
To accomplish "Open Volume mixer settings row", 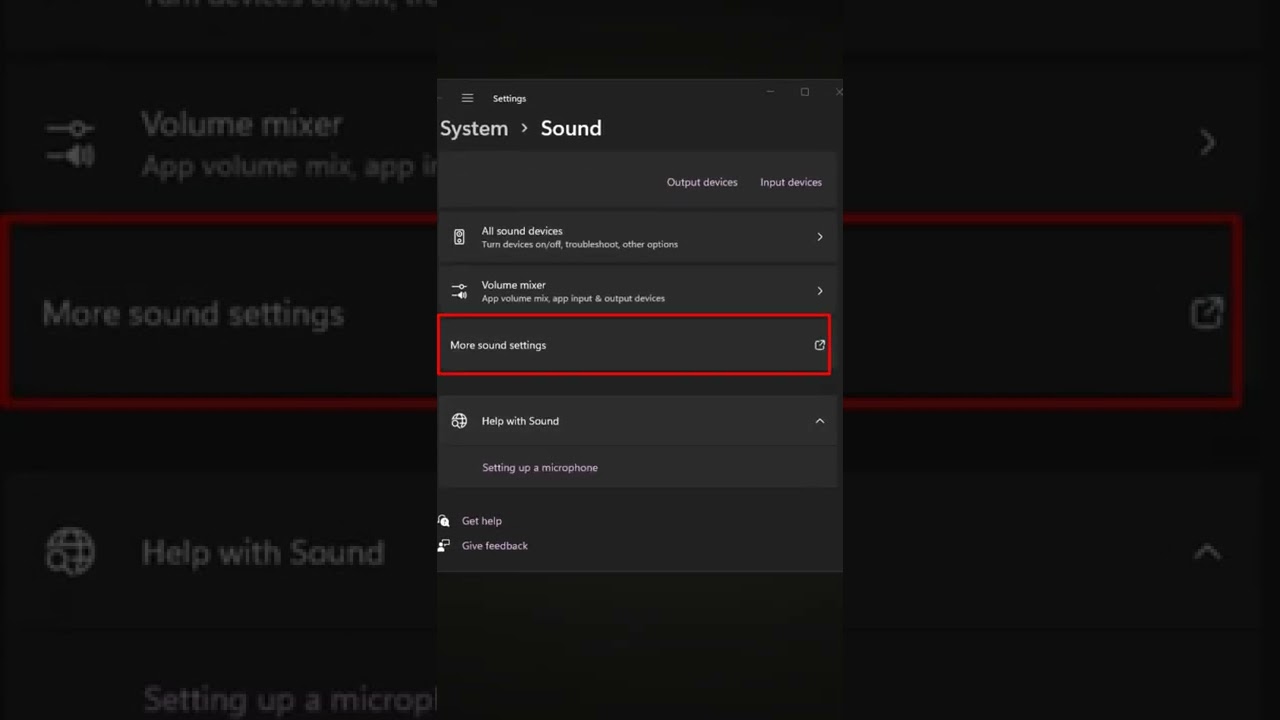I will pos(637,291).
